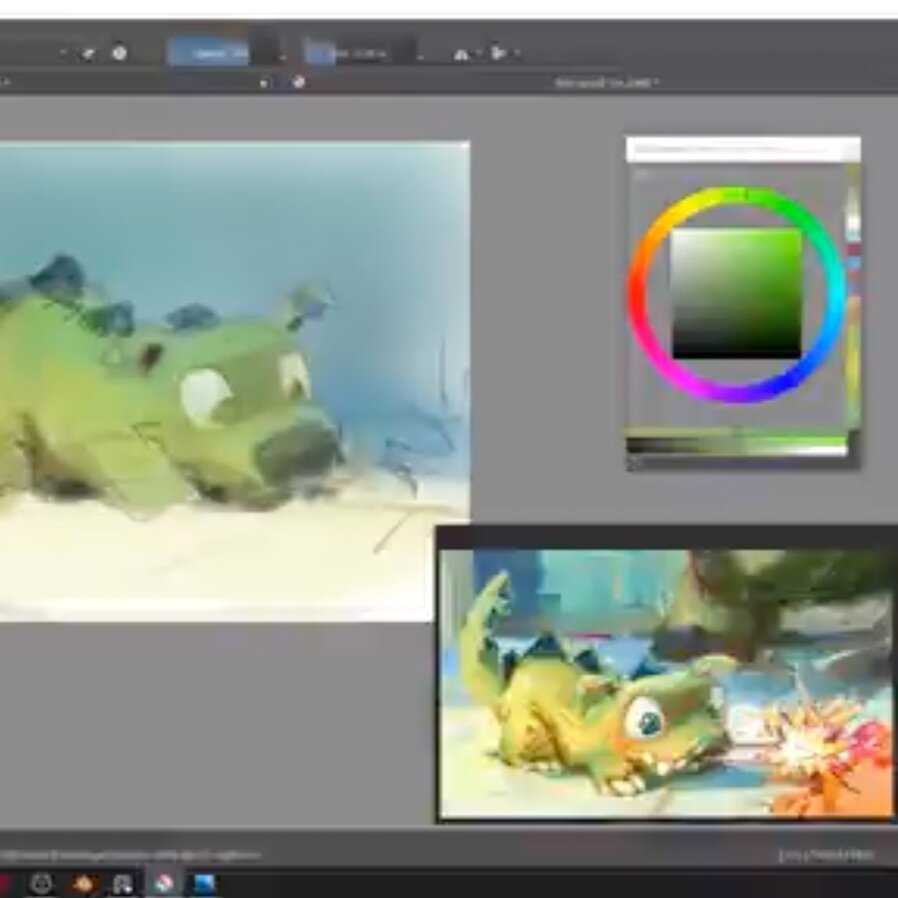Click the blue app icon in taskbar
Viewport: 898px width, 898px height.
click(x=204, y=883)
